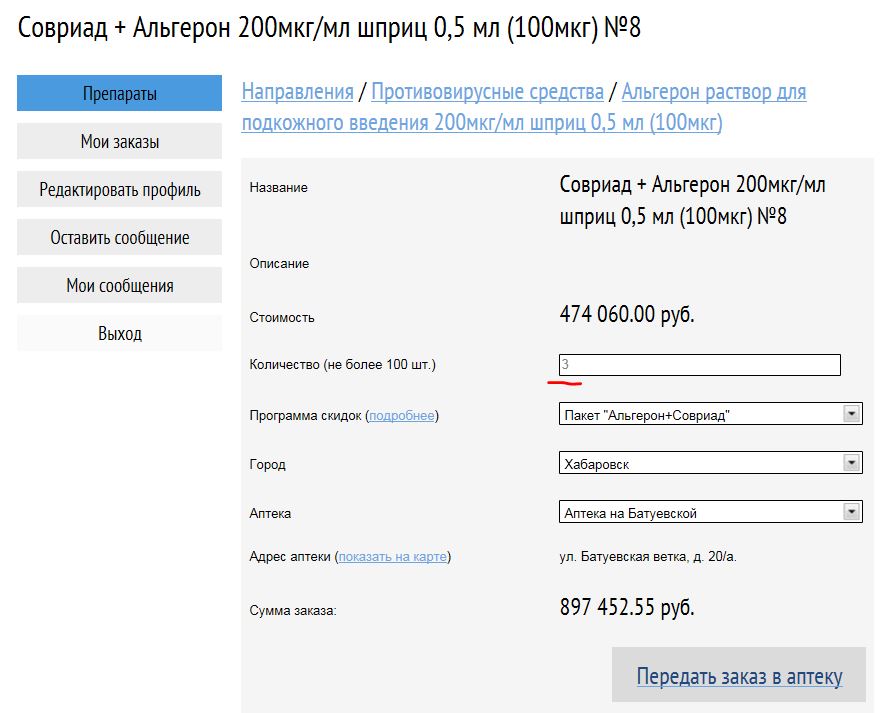
Task: Open the Город dropdown showing Хабаровск
Action: click(x=711, y=463)
